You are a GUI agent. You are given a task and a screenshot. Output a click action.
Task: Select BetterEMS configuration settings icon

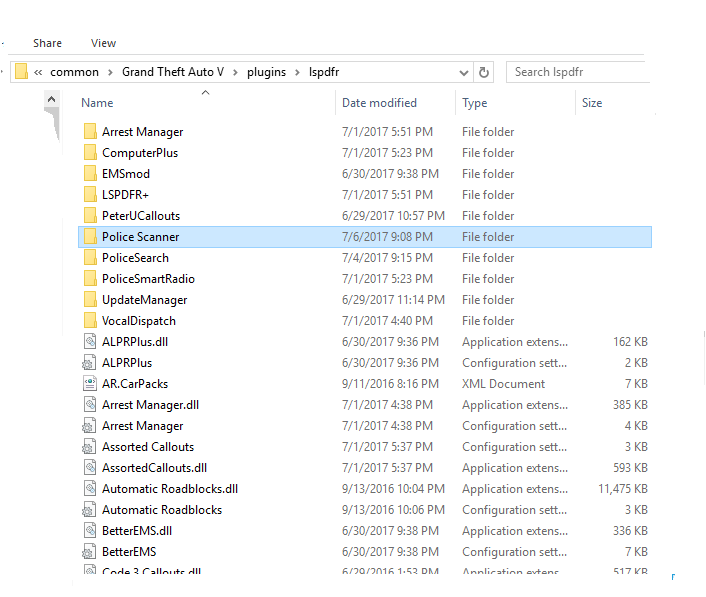89,552
